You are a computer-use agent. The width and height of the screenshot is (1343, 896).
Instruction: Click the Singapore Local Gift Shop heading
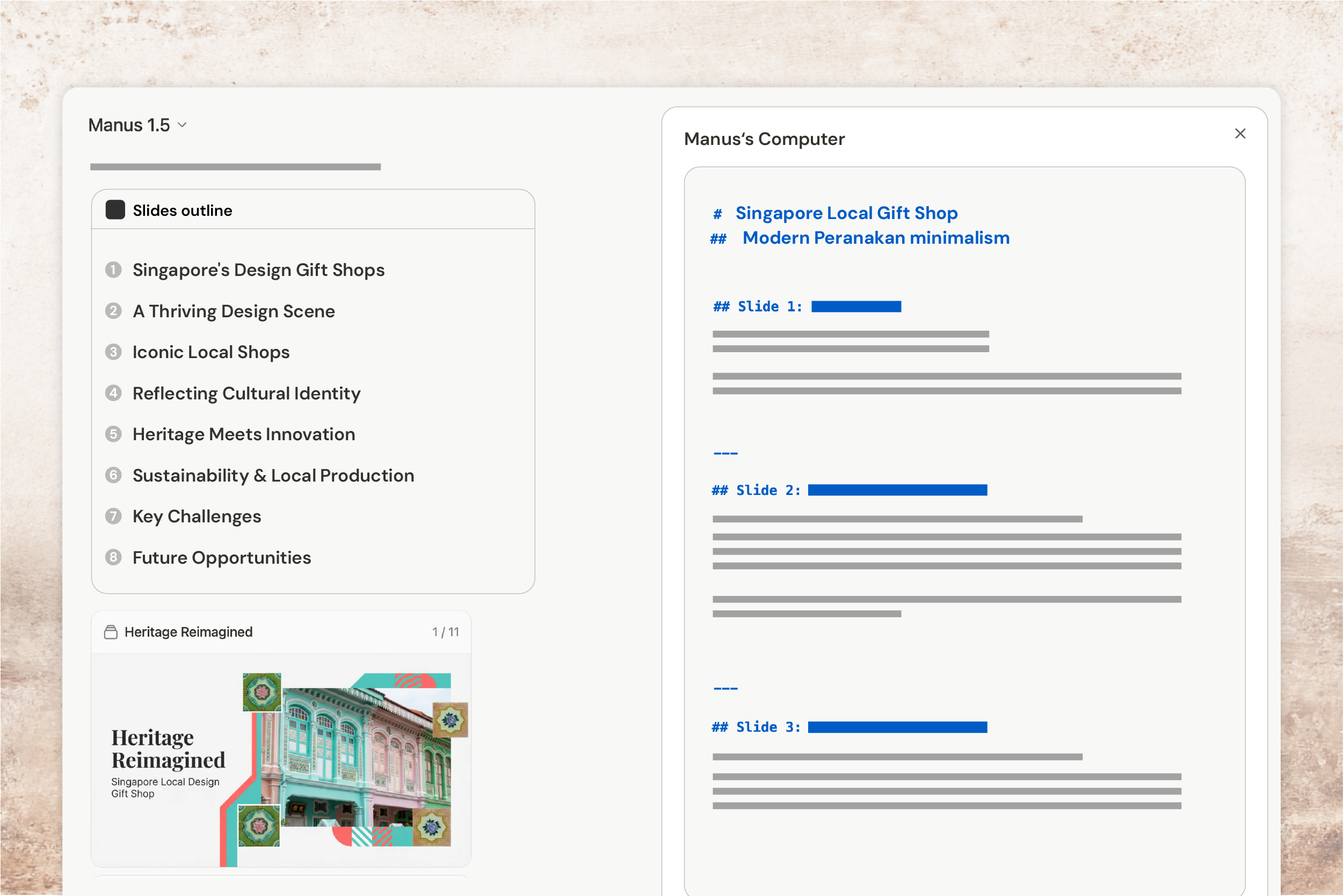(846, 213)
